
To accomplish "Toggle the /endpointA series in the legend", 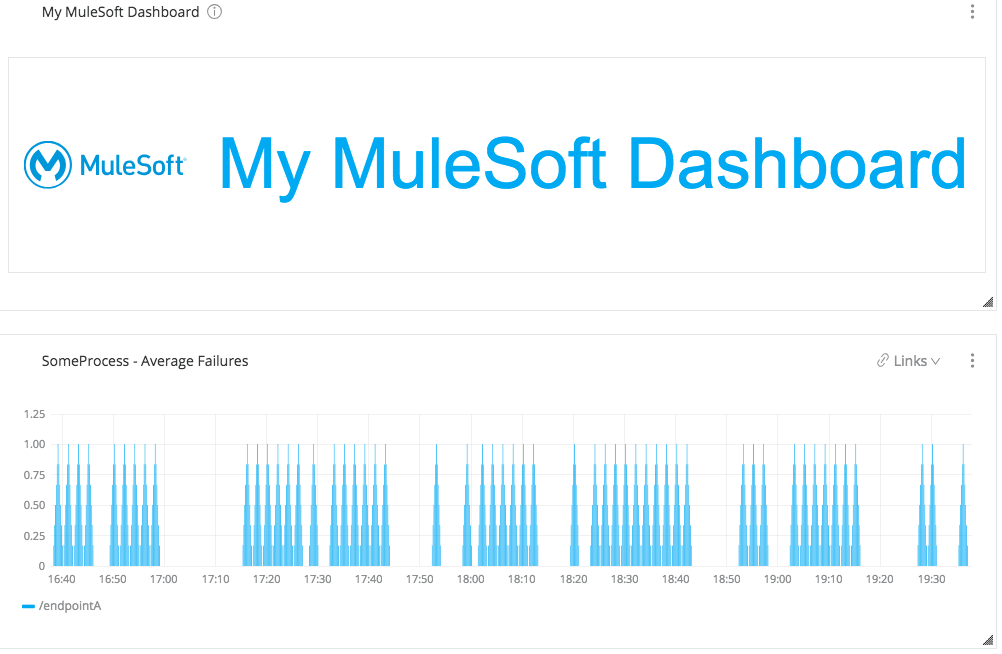I will tap(70, 605).
